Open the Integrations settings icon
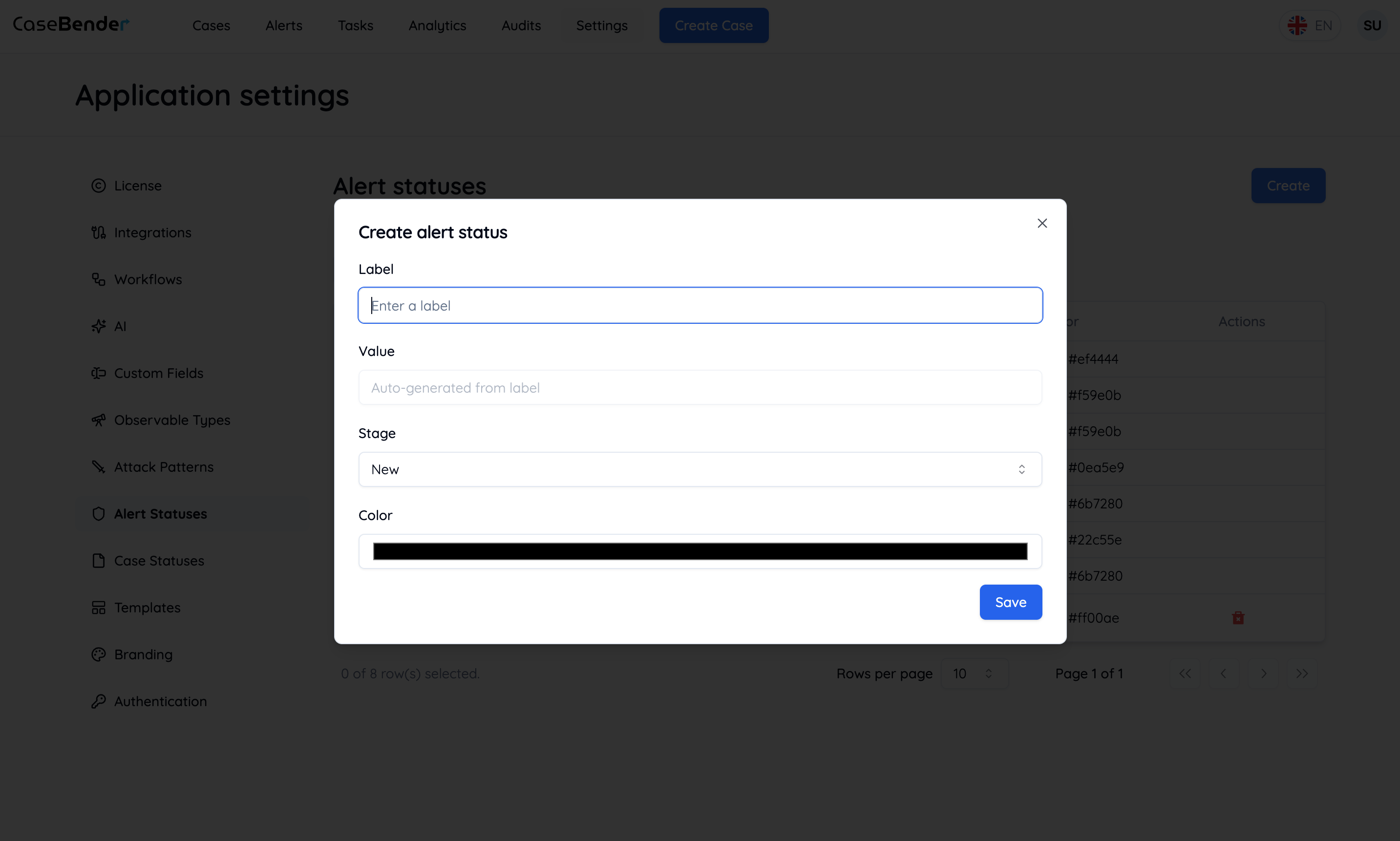 tap(99, 232)
